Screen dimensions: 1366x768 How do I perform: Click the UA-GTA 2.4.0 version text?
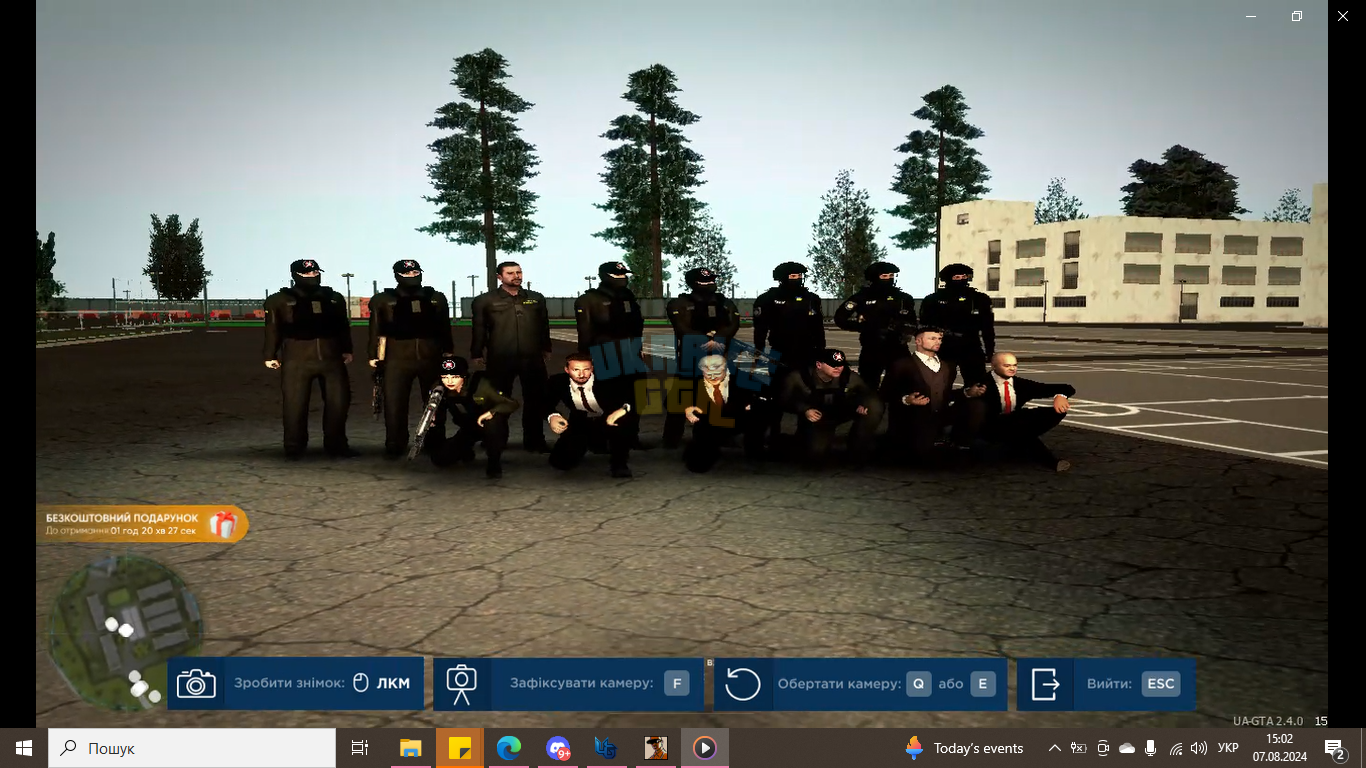1268,721
